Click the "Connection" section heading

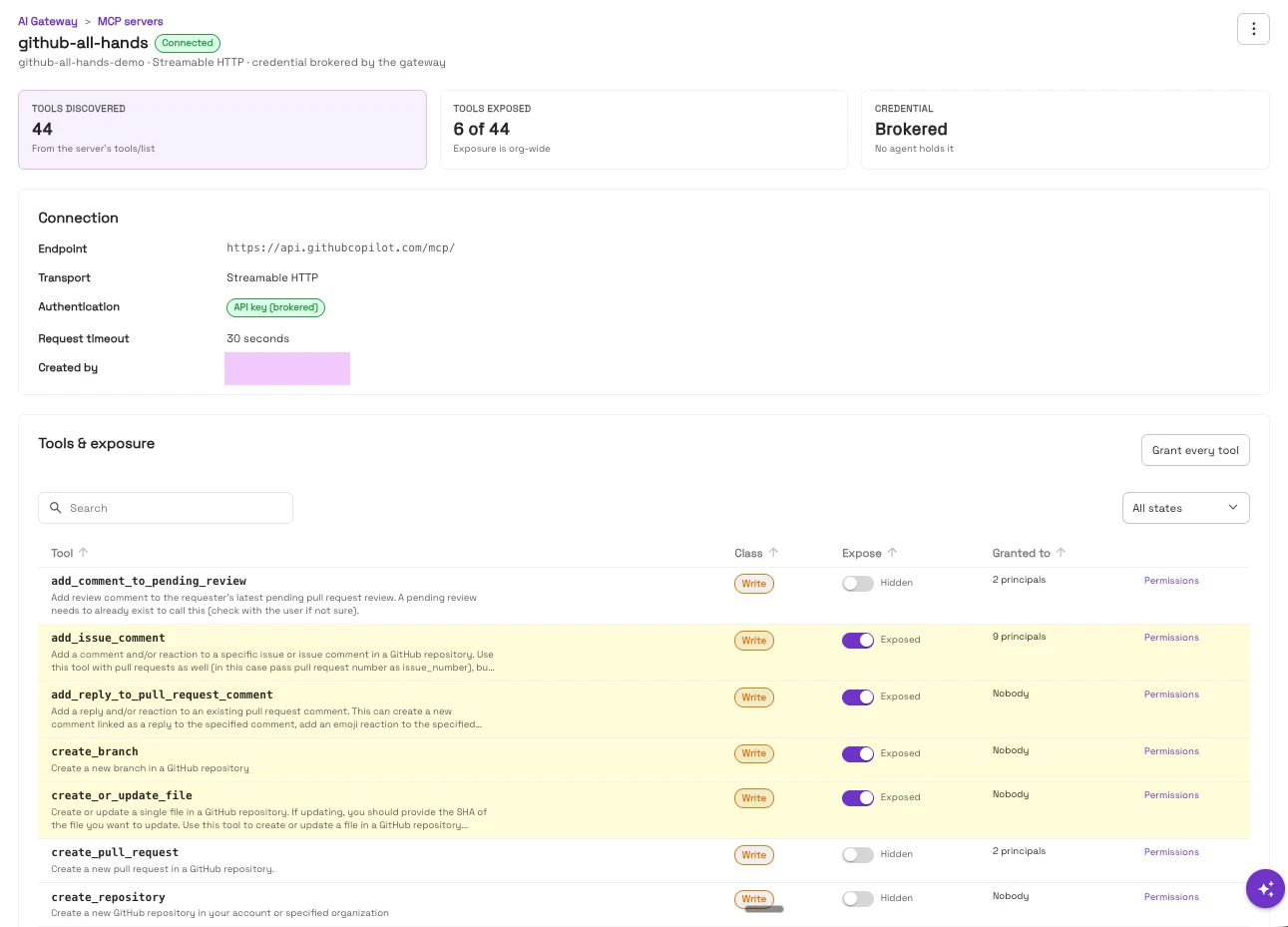point(78,219)
